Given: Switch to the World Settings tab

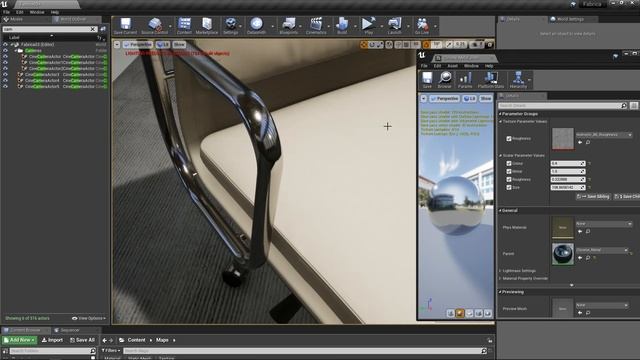Looking at the screenshot, I should click(570, 19).
